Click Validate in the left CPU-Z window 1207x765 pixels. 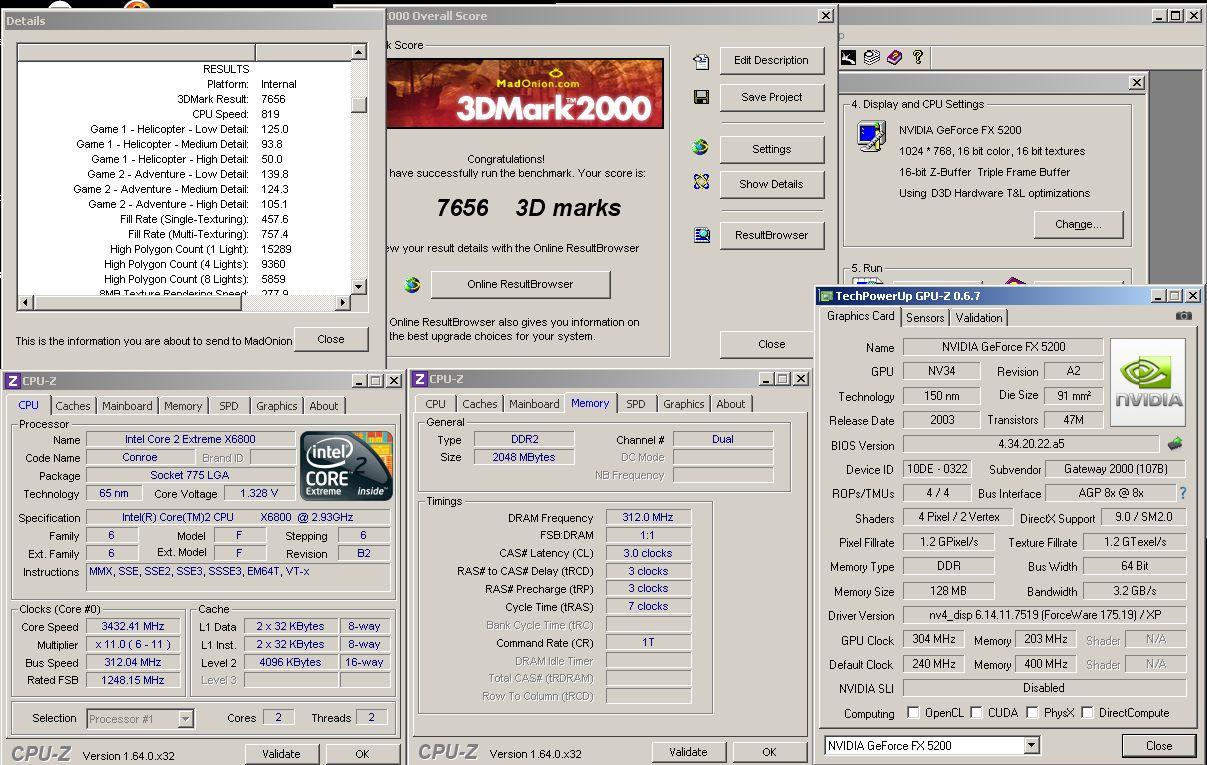pos(281,753)
